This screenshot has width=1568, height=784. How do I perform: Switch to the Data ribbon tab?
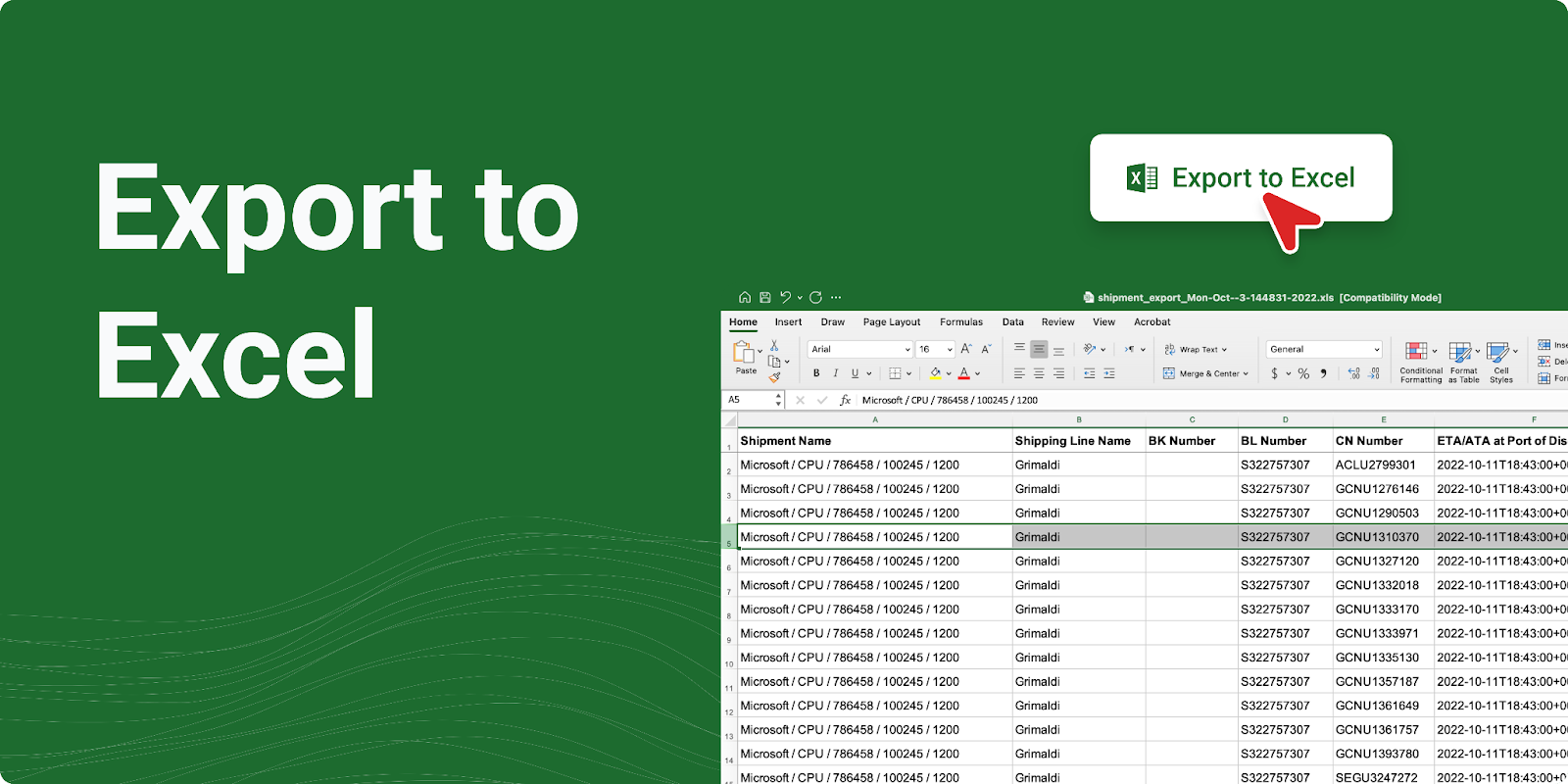click(x=1013, y=322)
